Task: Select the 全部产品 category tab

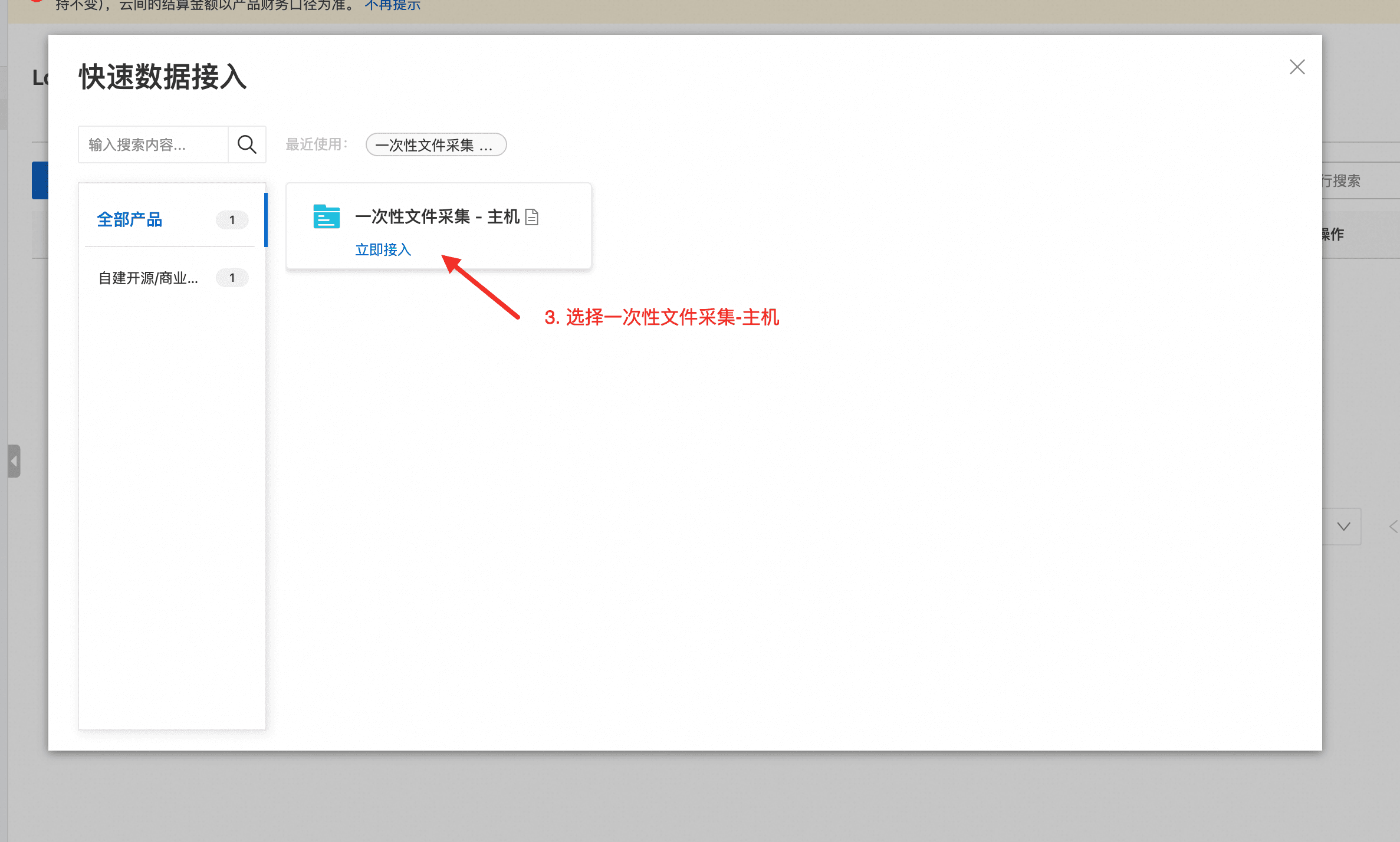Action: 130,220
